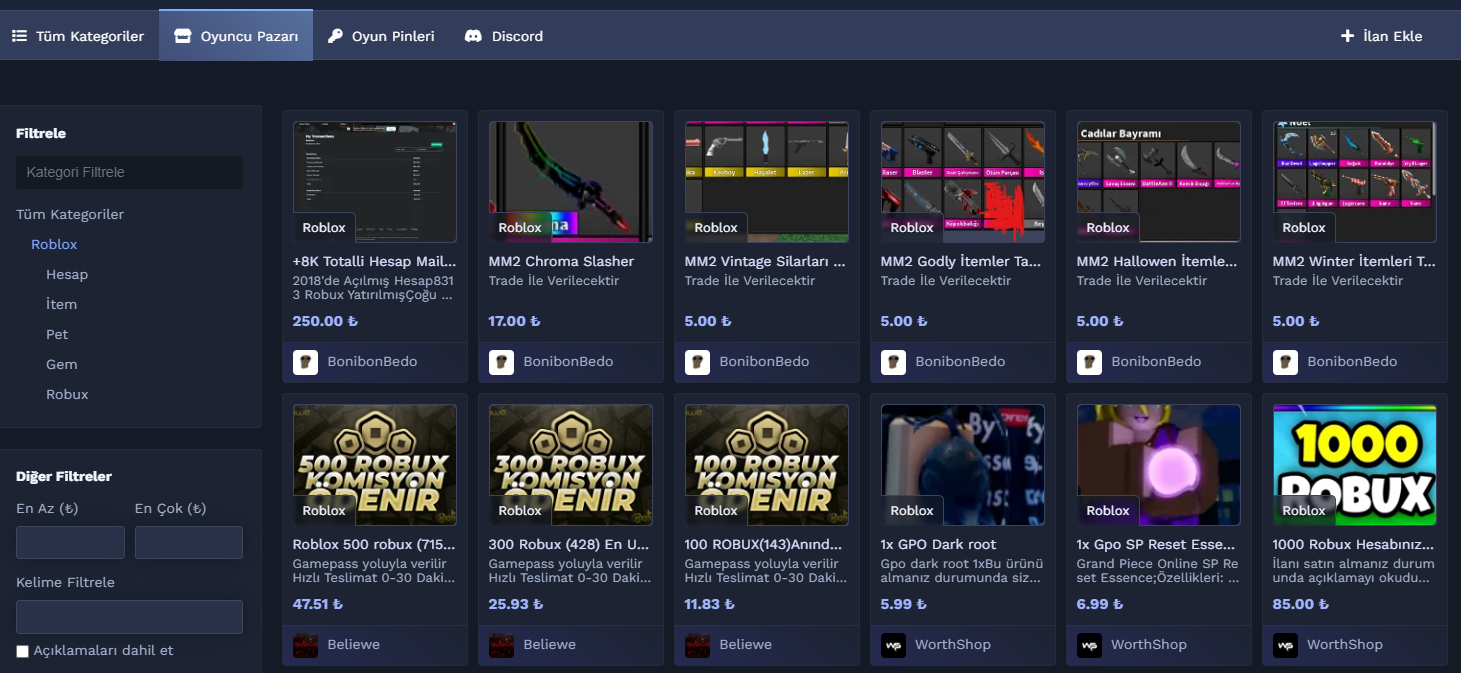This screenshot has width=1461, height=673.
Task: Click BonibonBedo avatar under MM2 Godly İtemler
Action: [x=893, y=362]
